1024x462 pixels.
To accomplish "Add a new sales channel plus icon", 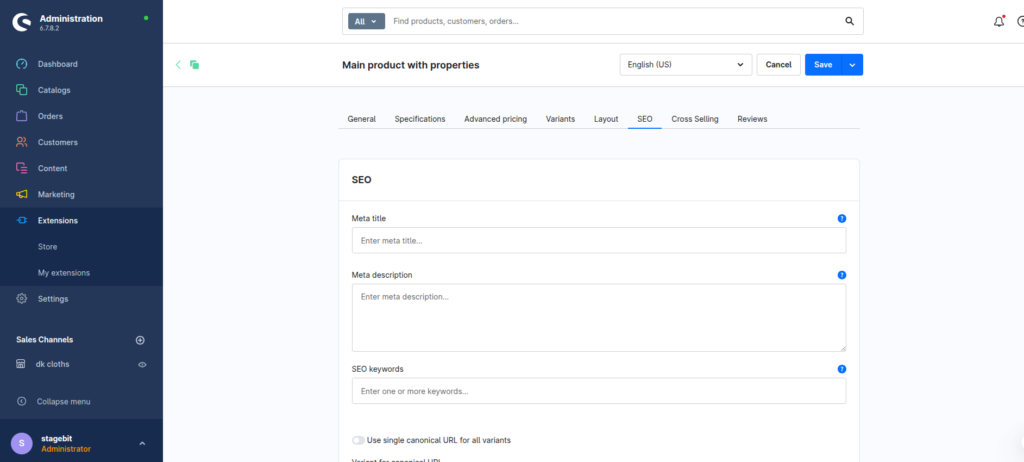I will tap(140, 340).
